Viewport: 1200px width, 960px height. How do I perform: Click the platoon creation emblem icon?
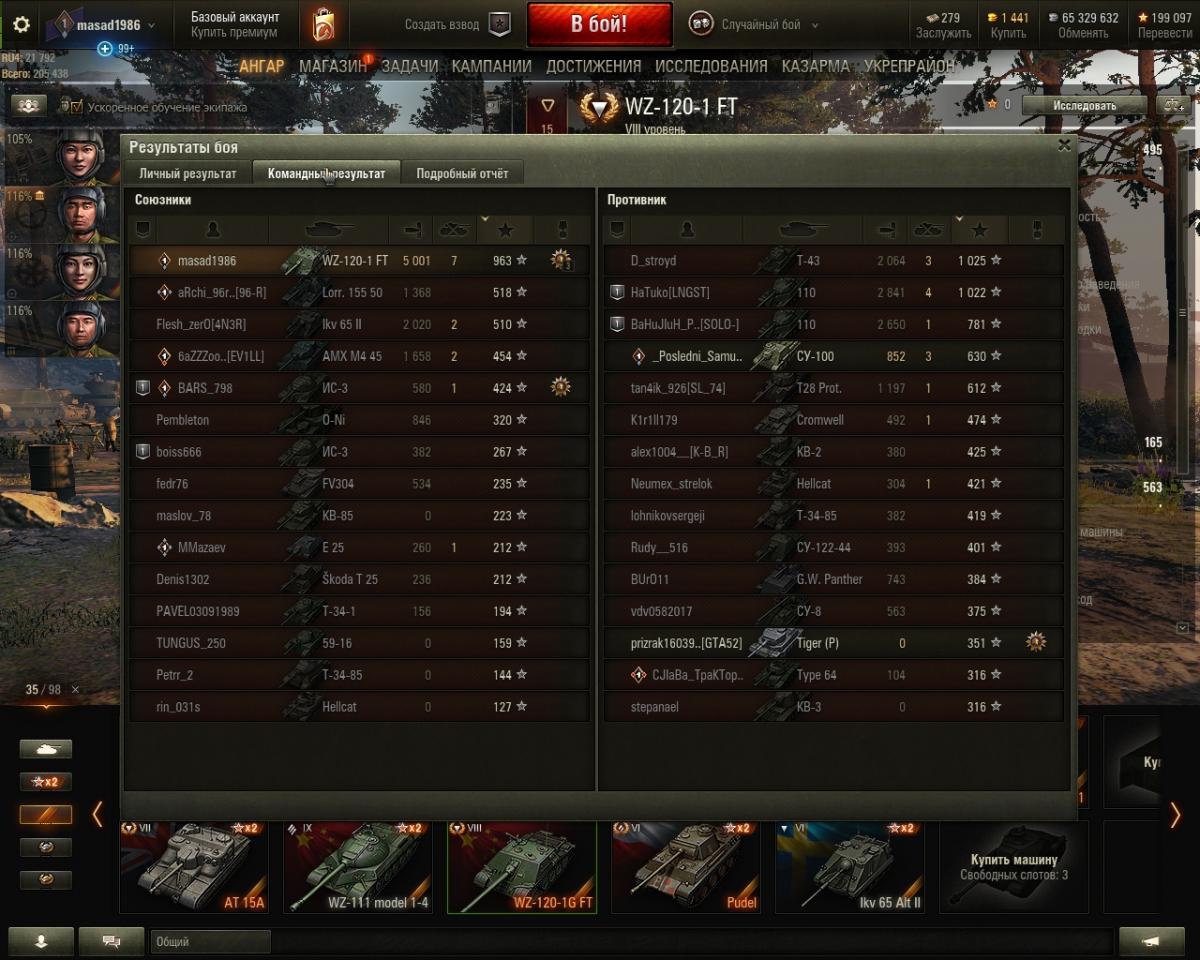pyautogui.click(x=499, y=25)
